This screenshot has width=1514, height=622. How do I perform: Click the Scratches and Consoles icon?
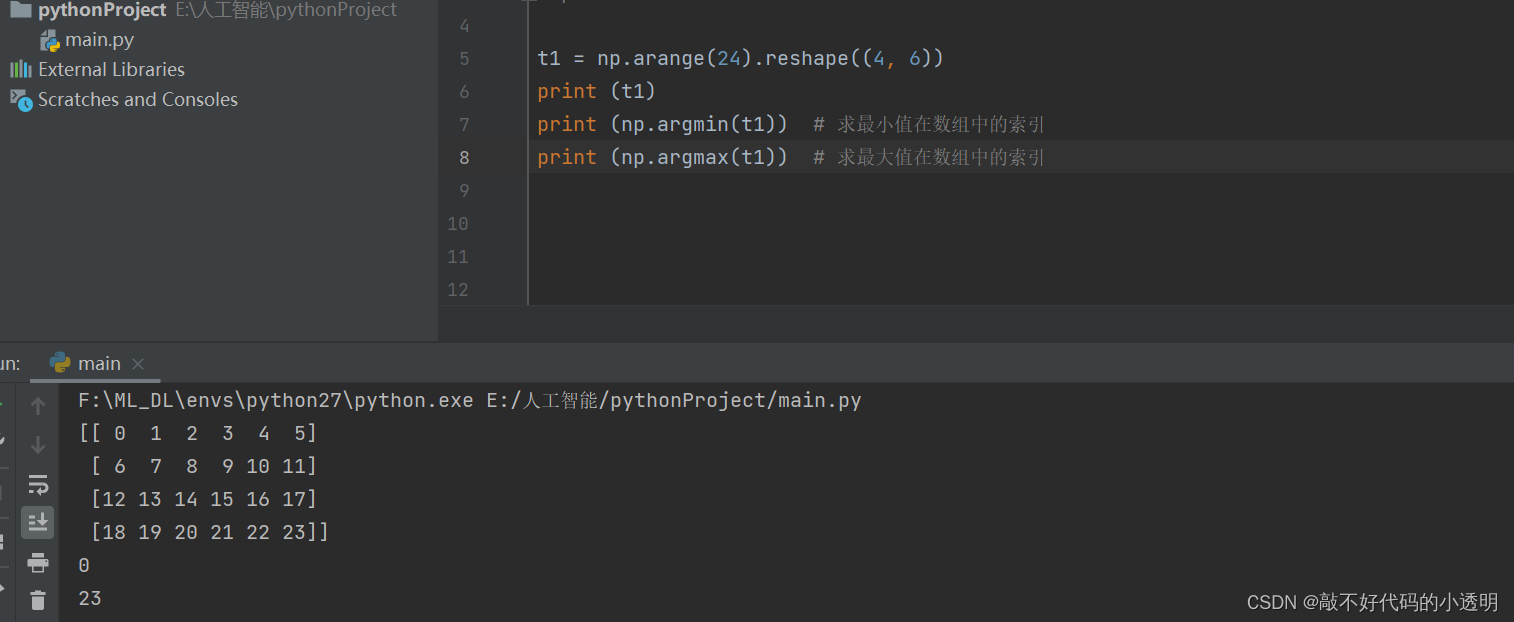21,100
